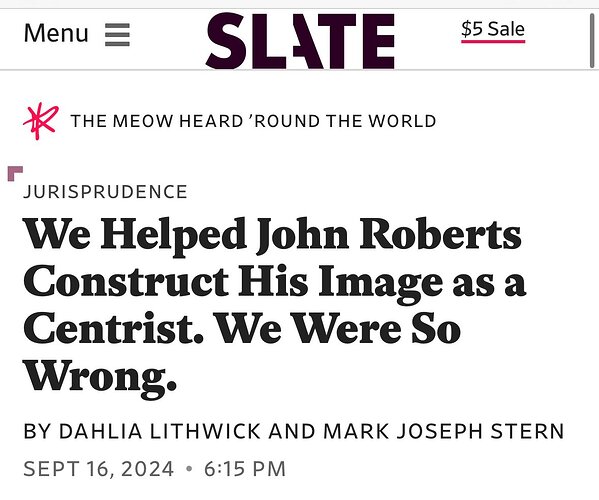The height and width of the screenshot is (500, 599).
Task: Go to homepage via Slate logo
Action: (x=300, y=41)
